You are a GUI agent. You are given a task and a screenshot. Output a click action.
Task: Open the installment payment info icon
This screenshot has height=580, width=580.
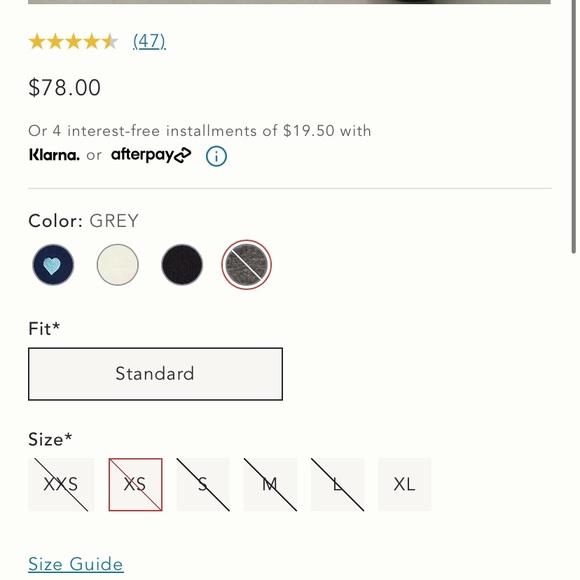pyautogui.click(x=216, y=156)
